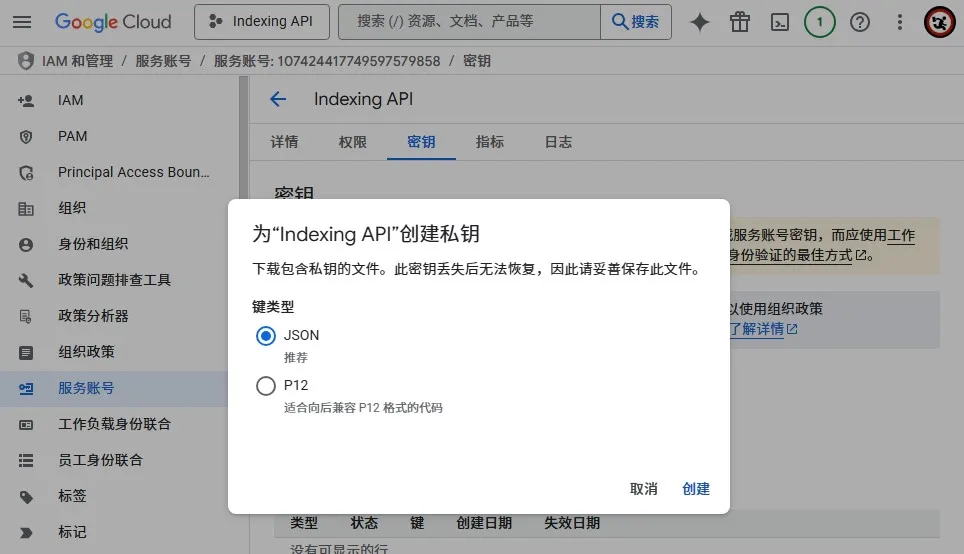Viewport: 964px width, 554px height.
Task: Click the 服务账号 key-card icon
Action: (26, 389)
